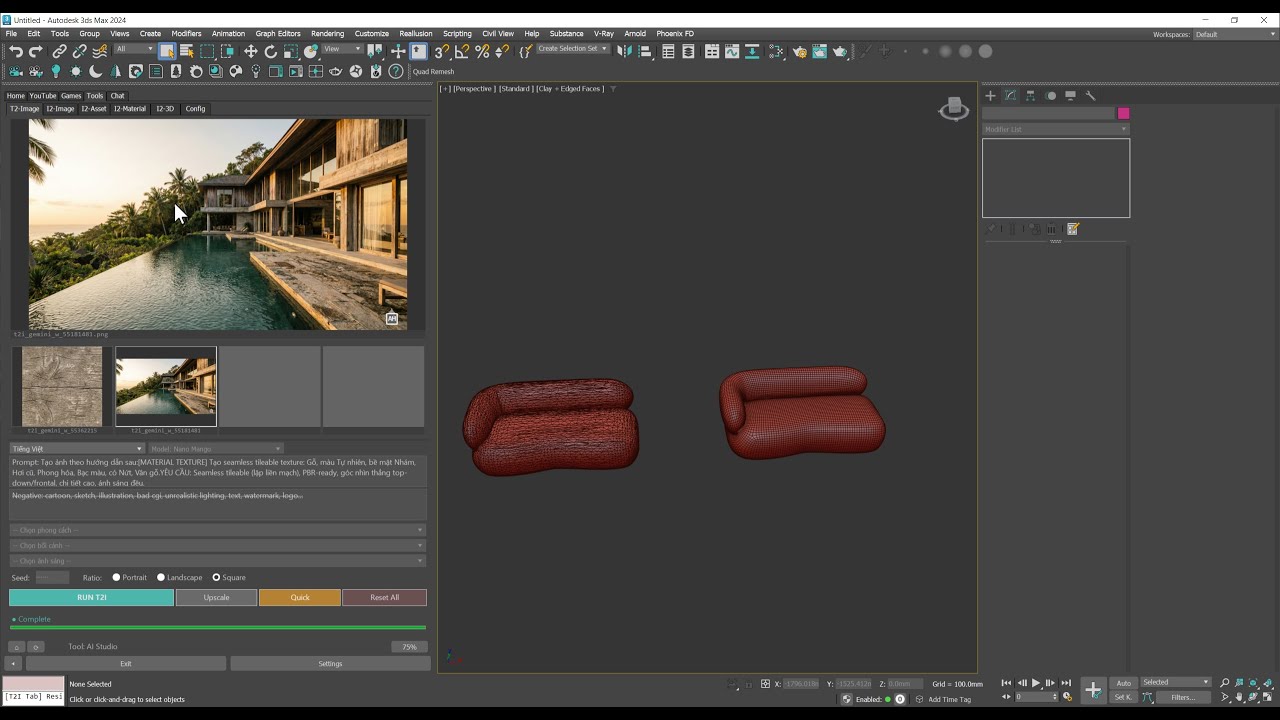Pick the Select and Move tool

(250, 51)
